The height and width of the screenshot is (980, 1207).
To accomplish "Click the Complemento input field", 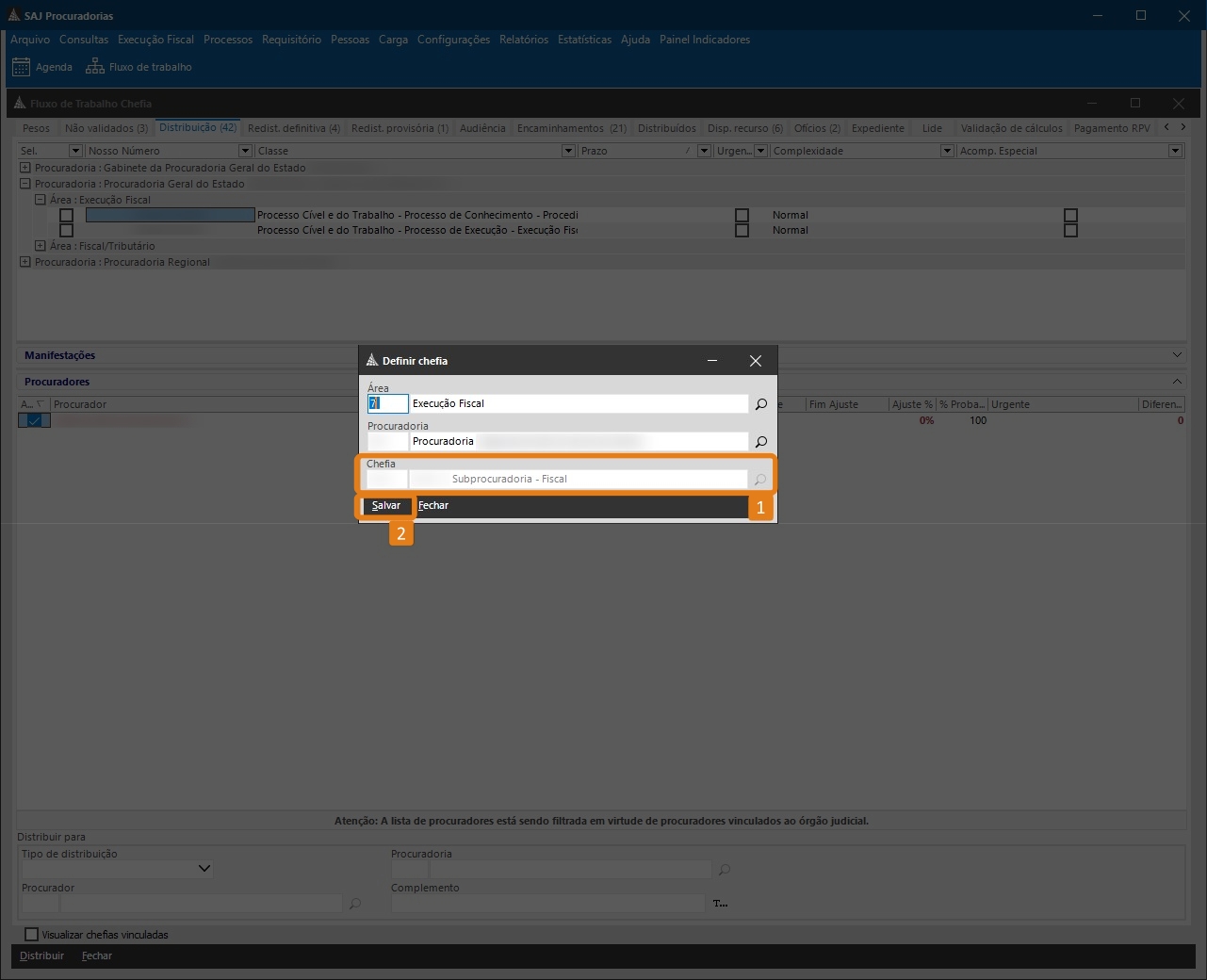I will coord(547,904).
